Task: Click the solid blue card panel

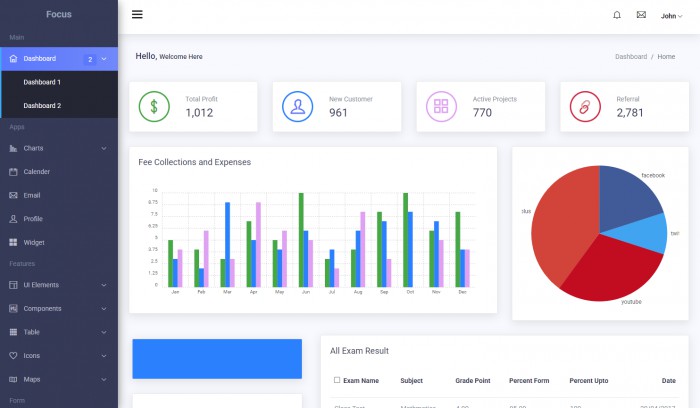Action: click(217, 358)
